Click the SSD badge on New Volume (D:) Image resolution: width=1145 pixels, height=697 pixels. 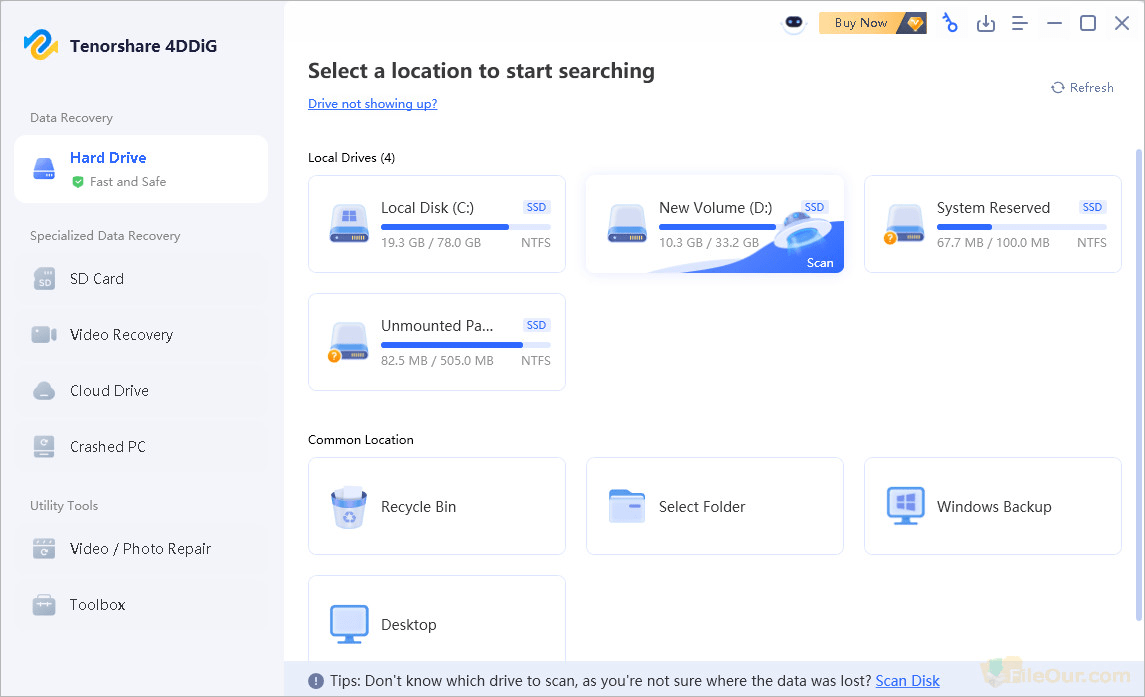814,207
